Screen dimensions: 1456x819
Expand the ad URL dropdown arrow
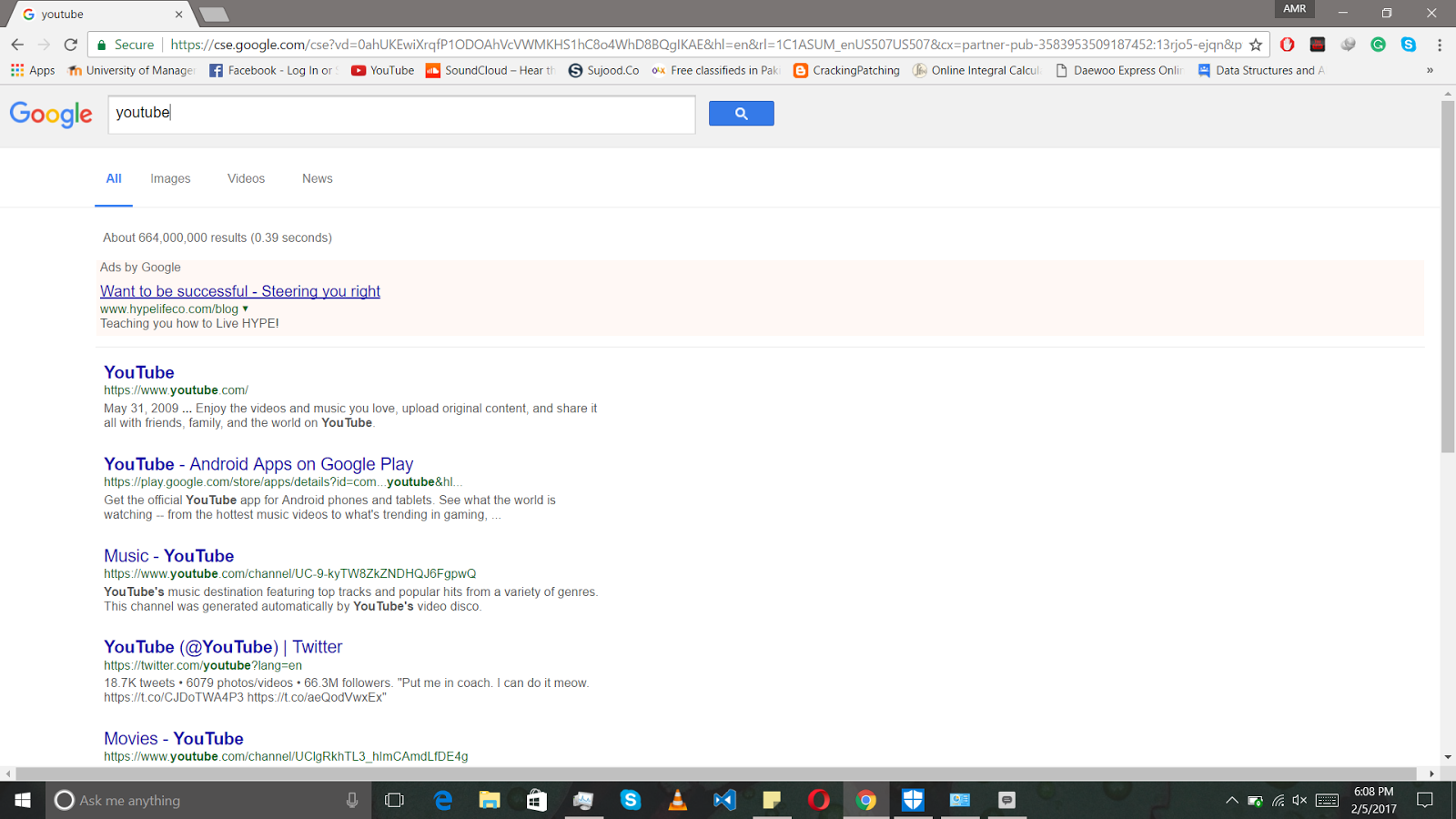coord(245,308)
